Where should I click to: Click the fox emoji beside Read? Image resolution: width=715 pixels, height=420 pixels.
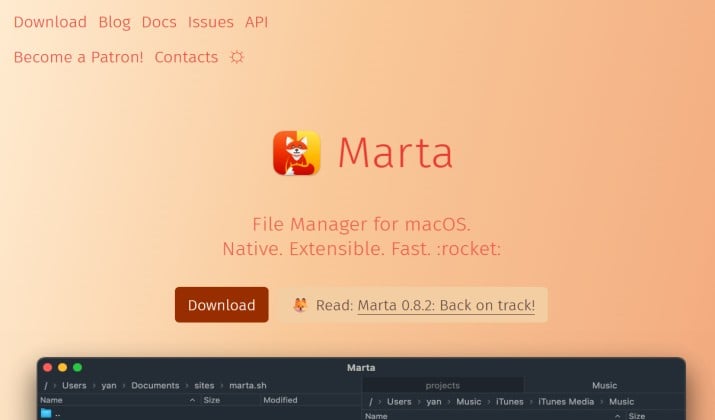coord(300,305)
